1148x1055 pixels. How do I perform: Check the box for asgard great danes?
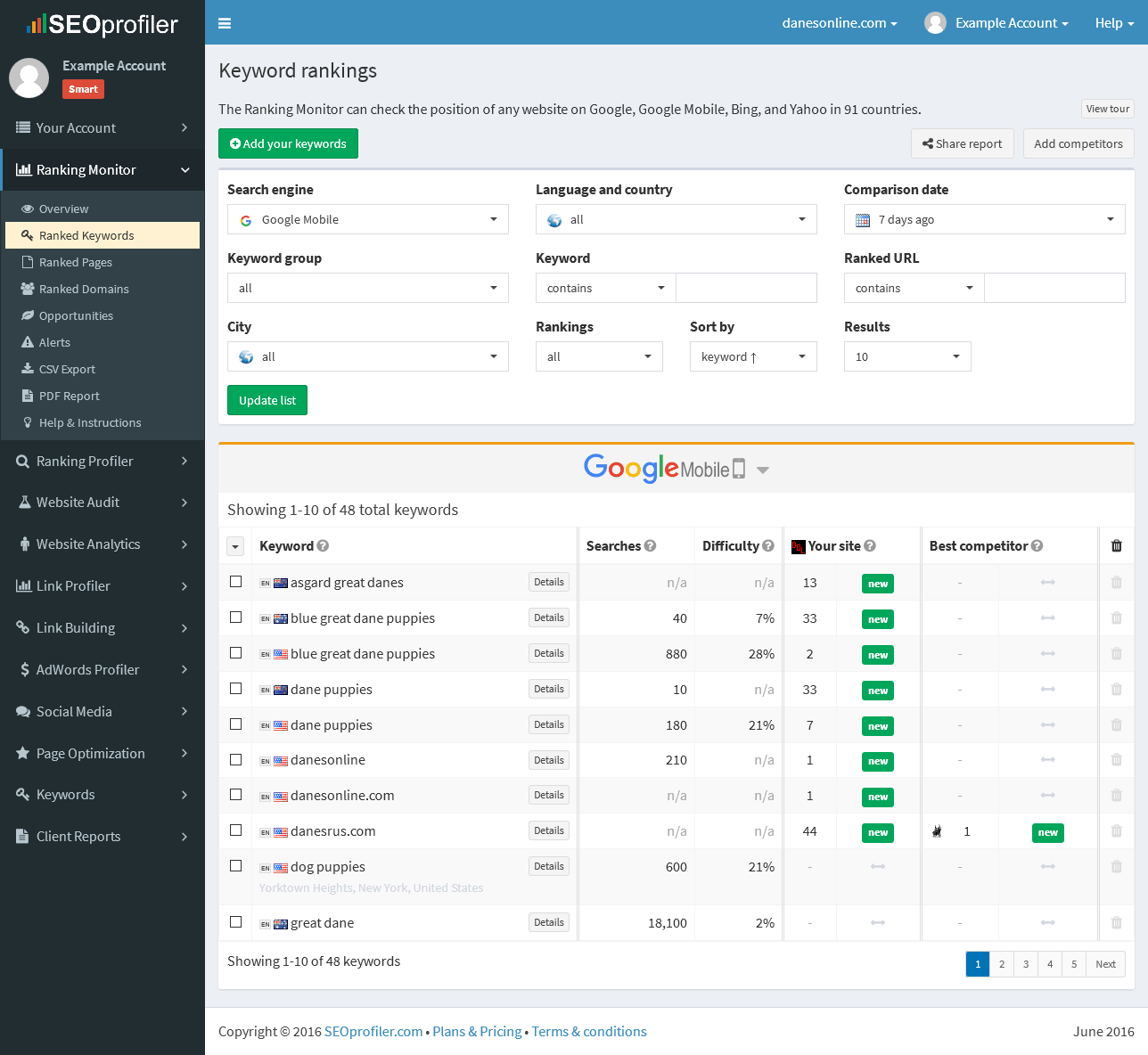(x=236, y=582)
